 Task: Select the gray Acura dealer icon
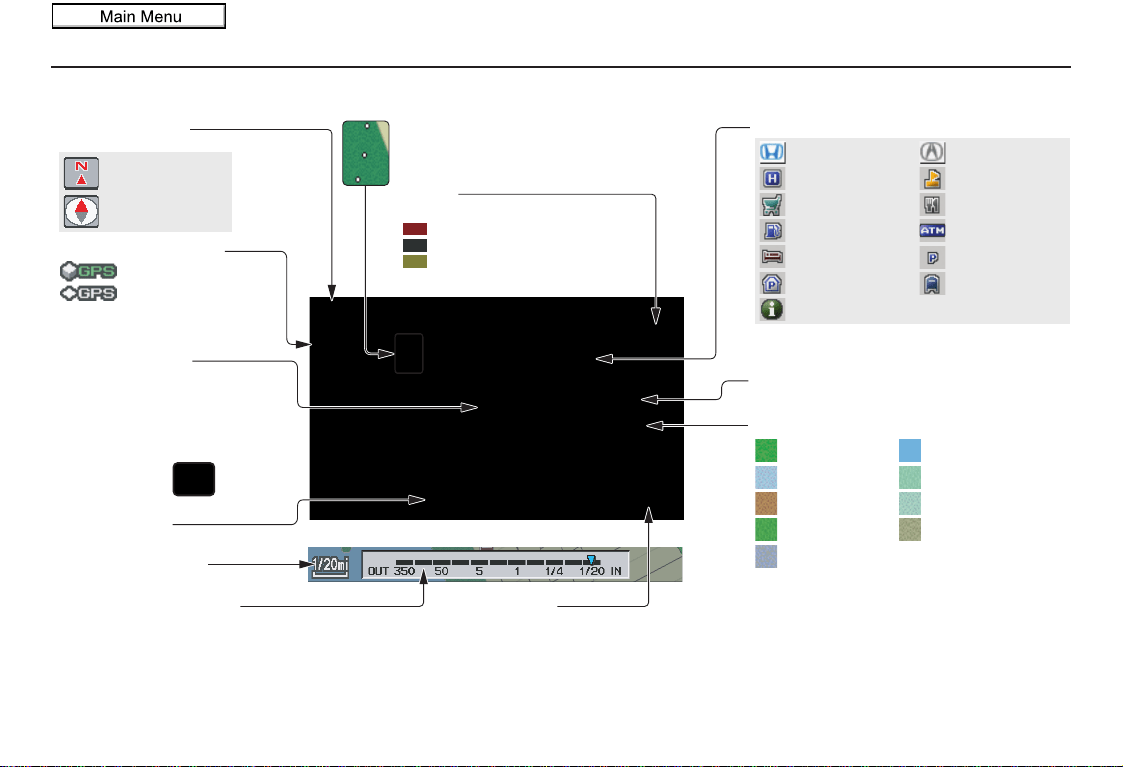click(x=932, y=152)
